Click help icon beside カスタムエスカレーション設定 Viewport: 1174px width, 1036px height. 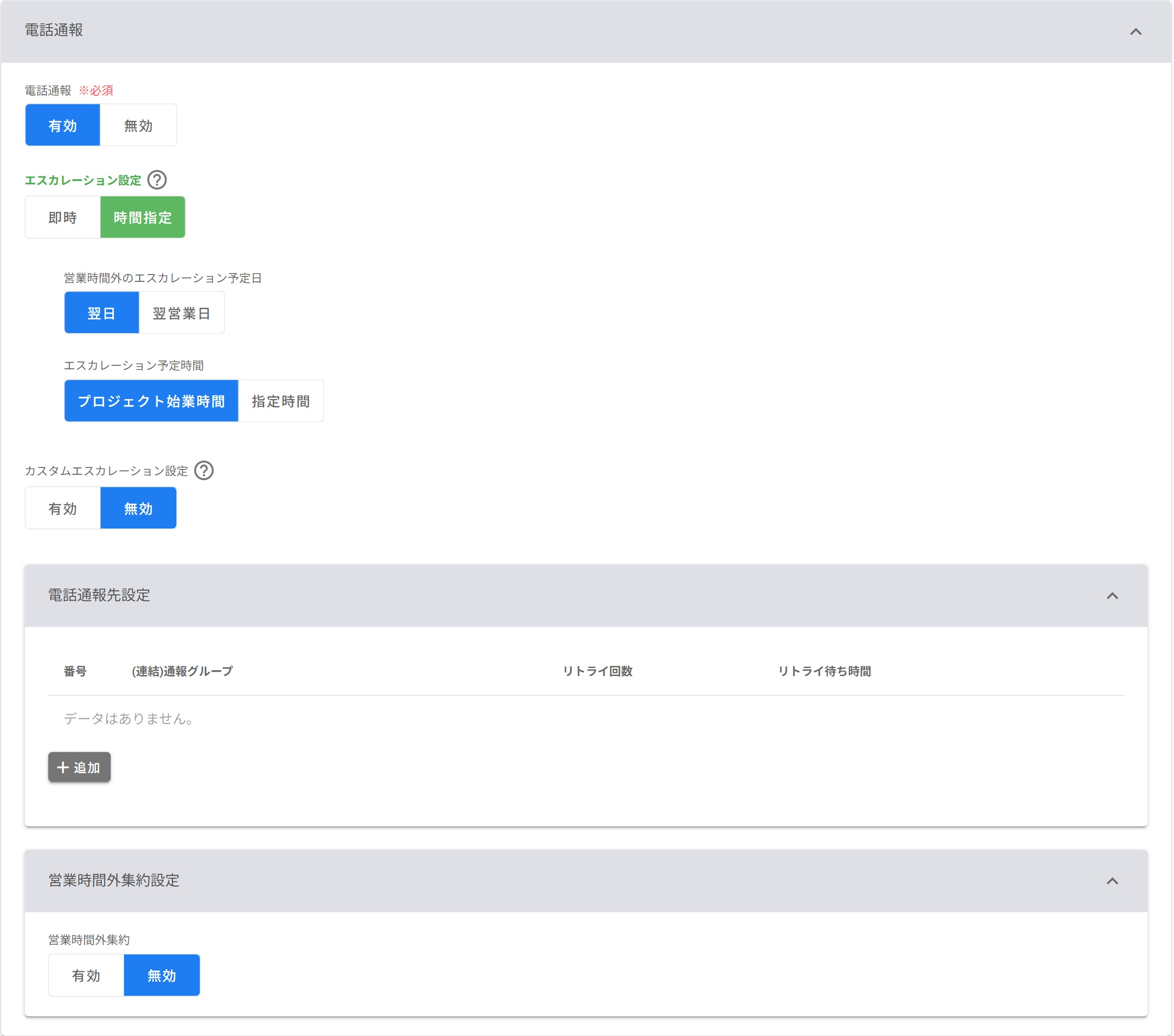[x=204, y=470]
